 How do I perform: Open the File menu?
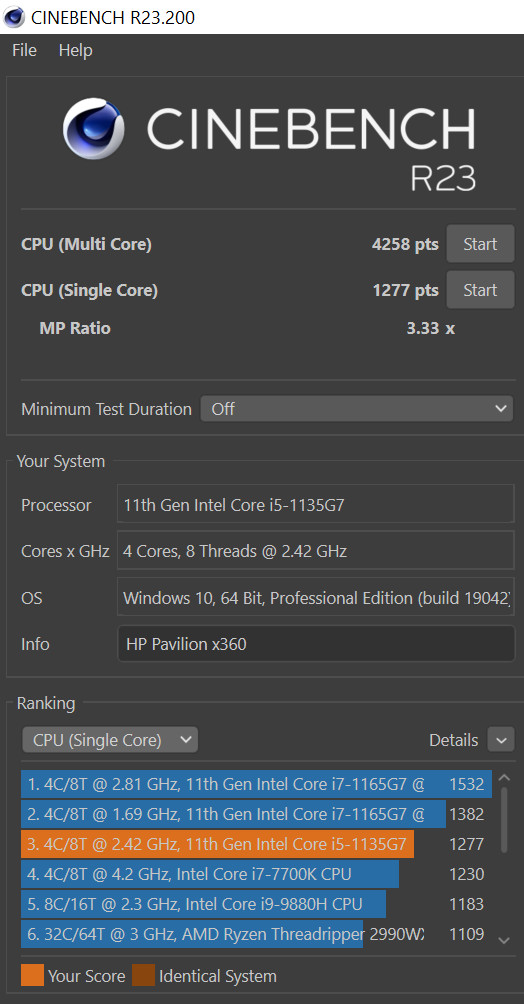24,51
